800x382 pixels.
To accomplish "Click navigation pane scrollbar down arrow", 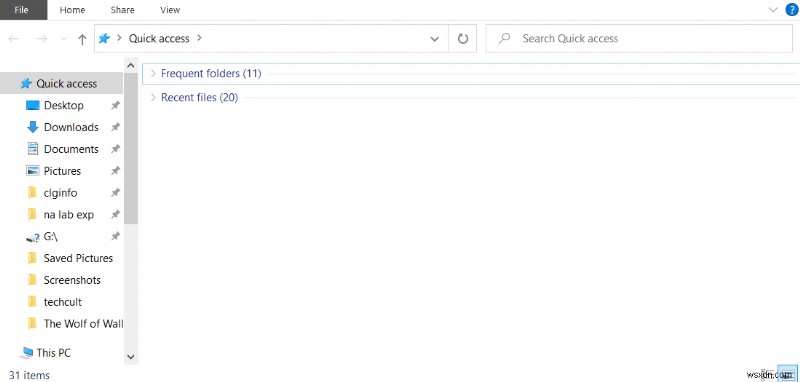I will click(x=131, y=358).
